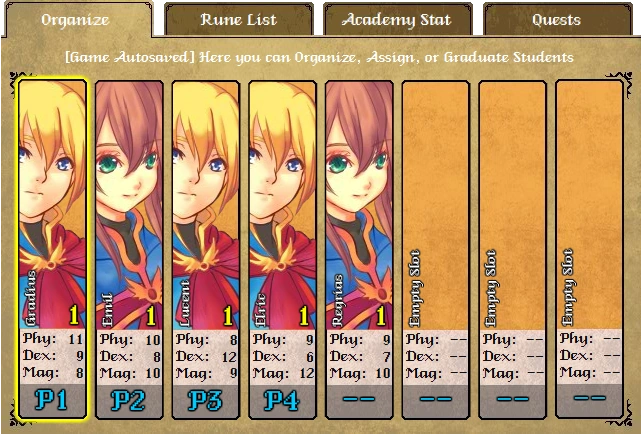The width and height of the screenshot is (641, 434).
Task: Click Gradius level 1 indicator
Action: (x=74, y=316)
